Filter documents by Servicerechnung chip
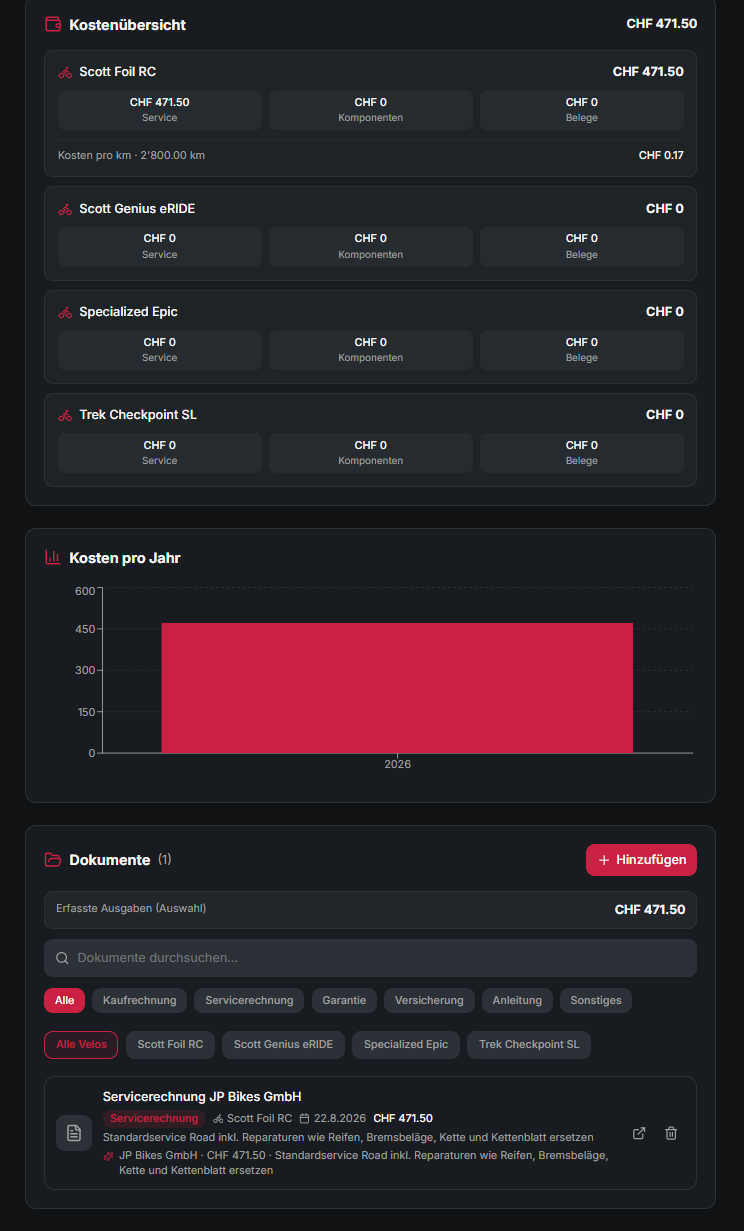744x1231 pixels. coord(249,1000)
